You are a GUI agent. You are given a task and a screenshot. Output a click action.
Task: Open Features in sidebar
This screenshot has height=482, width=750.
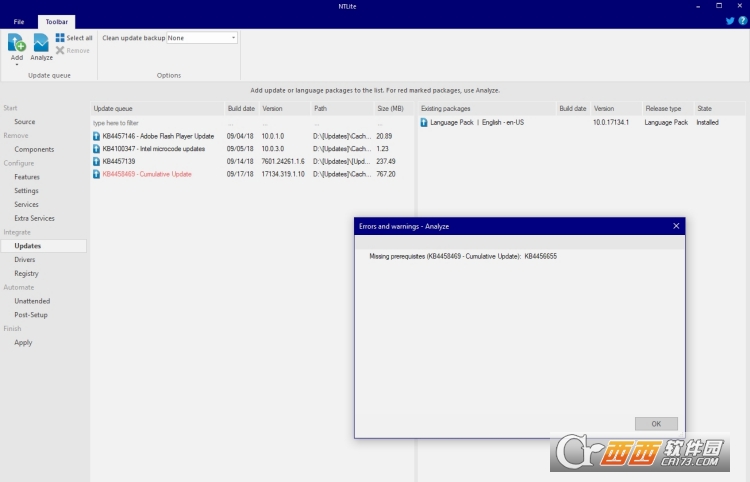tap(27, 177)
